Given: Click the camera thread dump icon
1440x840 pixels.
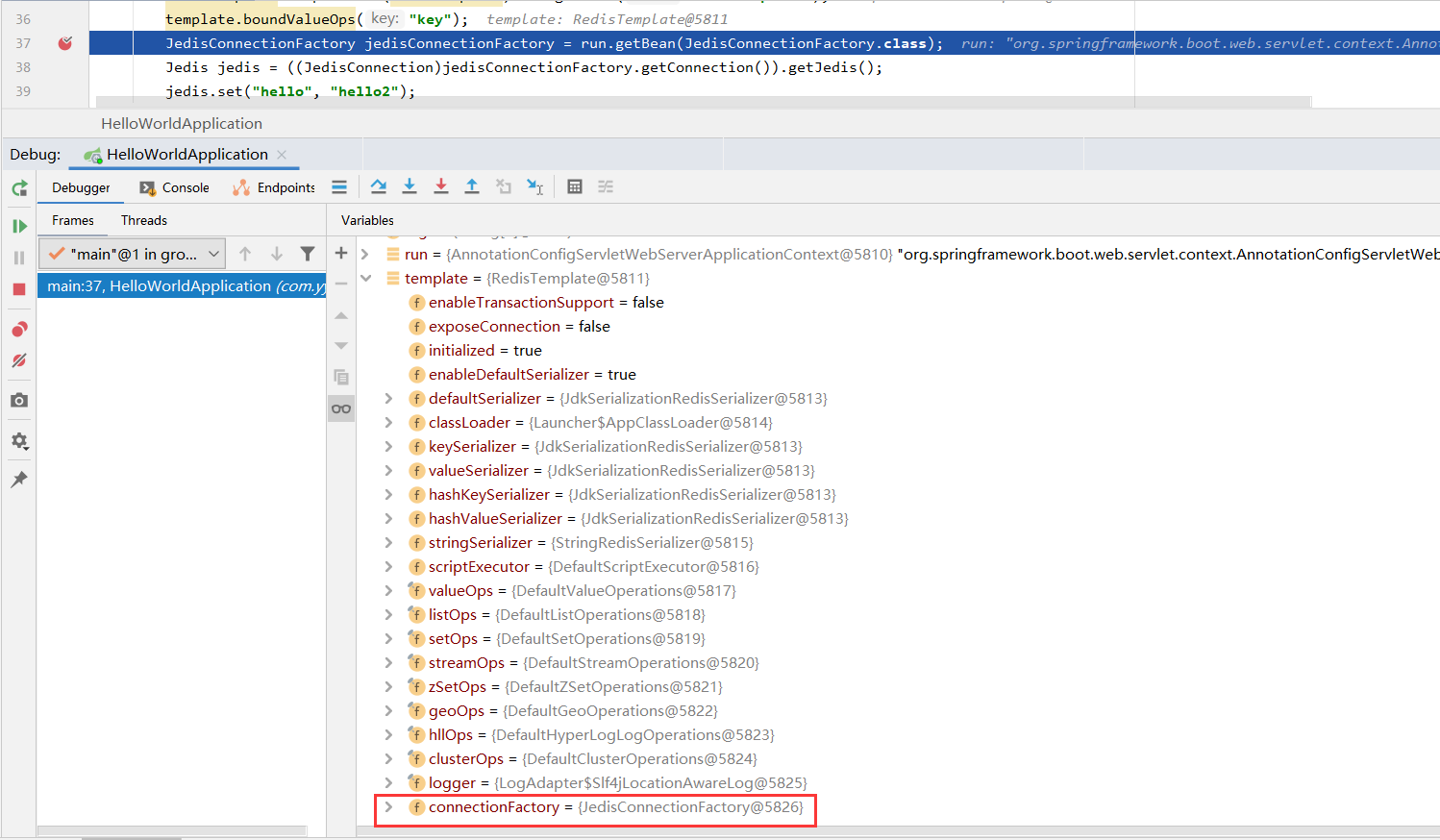Looking at the screenshot, I should pos(19,400).
